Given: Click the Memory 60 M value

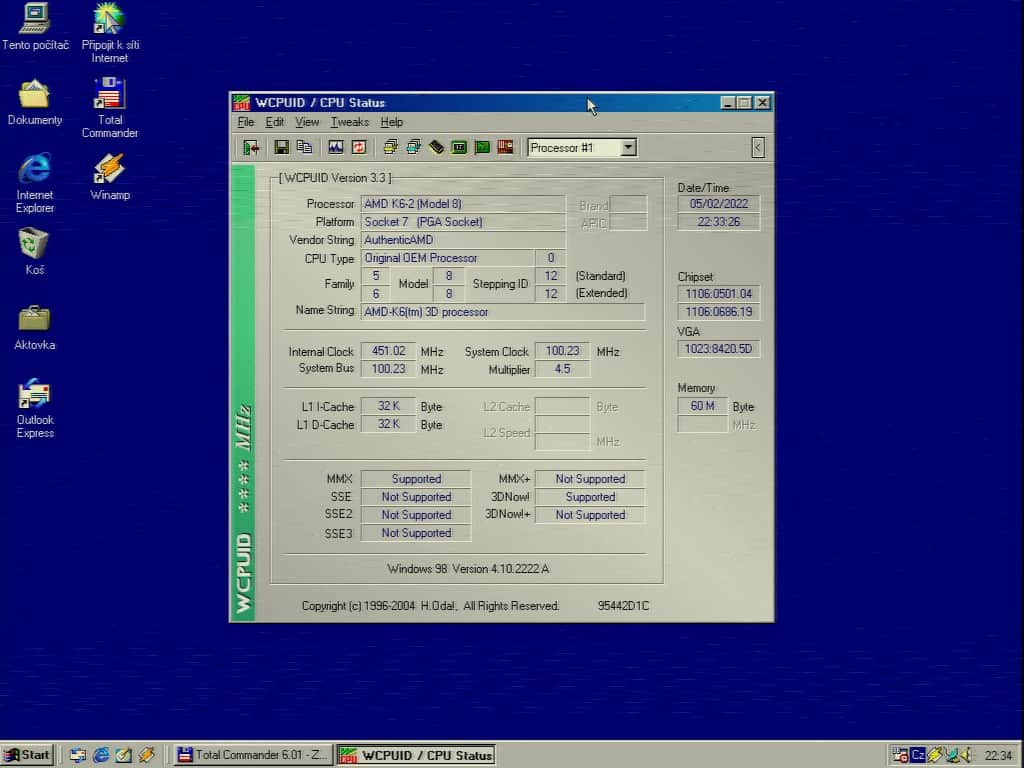Looking at the screenshot, I should [703, 406].
